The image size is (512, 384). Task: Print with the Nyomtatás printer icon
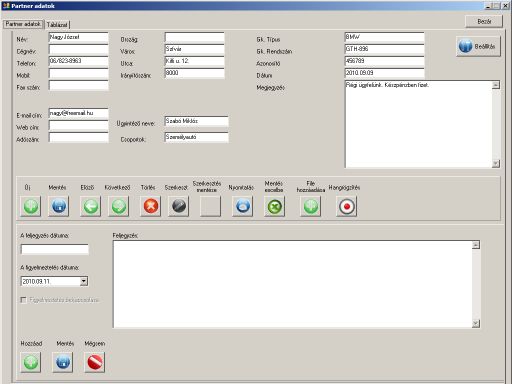[x=242, y=206]
